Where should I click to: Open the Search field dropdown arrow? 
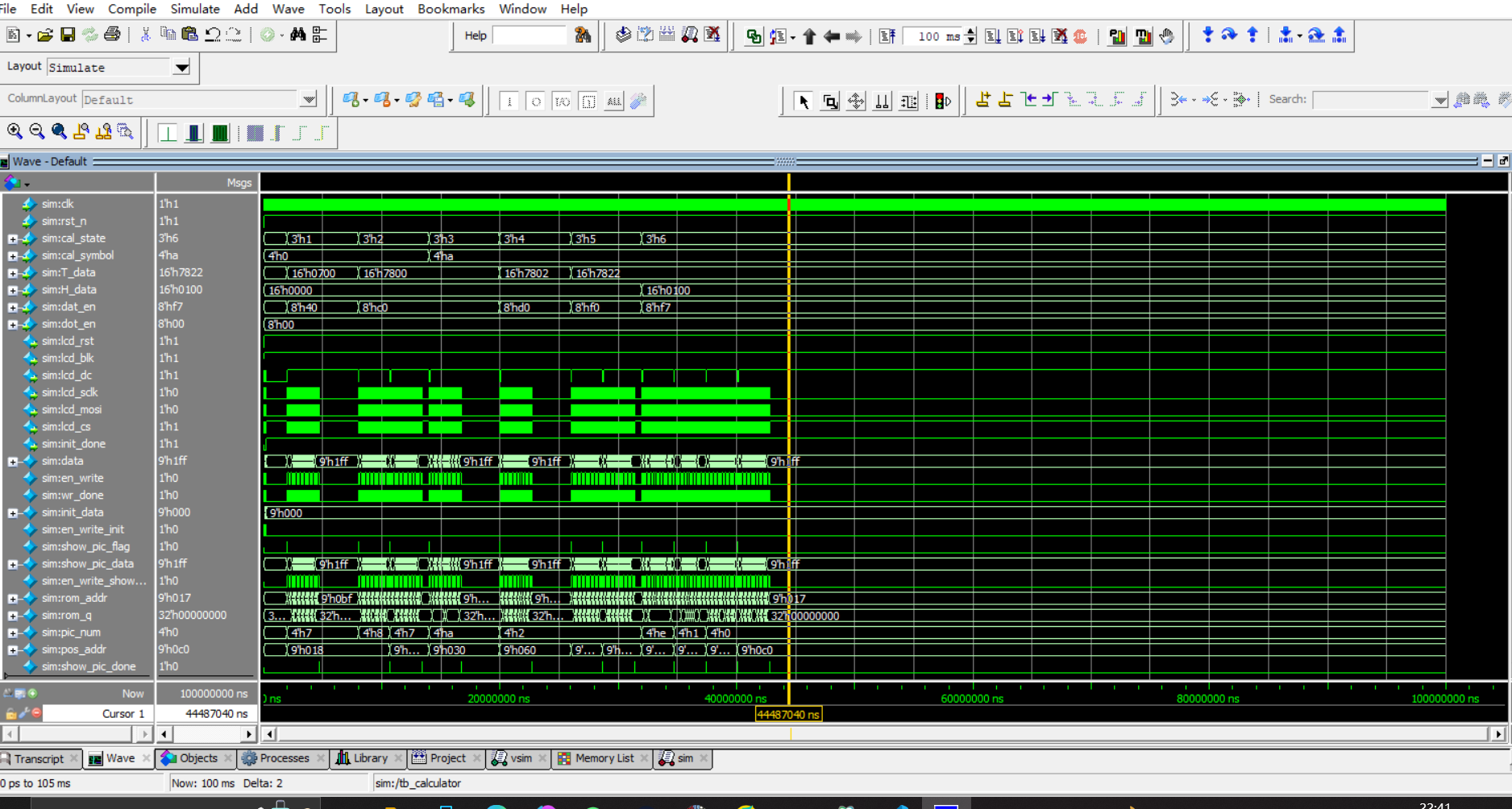point(1440,101)
